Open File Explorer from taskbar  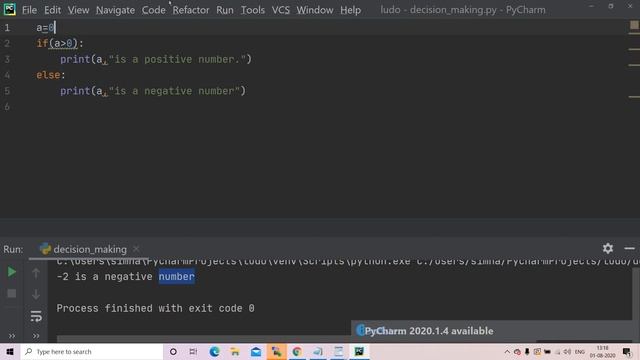[235, 351]
